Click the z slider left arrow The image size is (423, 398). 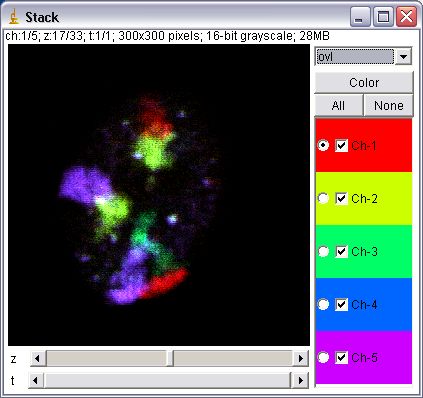[37, 359]
